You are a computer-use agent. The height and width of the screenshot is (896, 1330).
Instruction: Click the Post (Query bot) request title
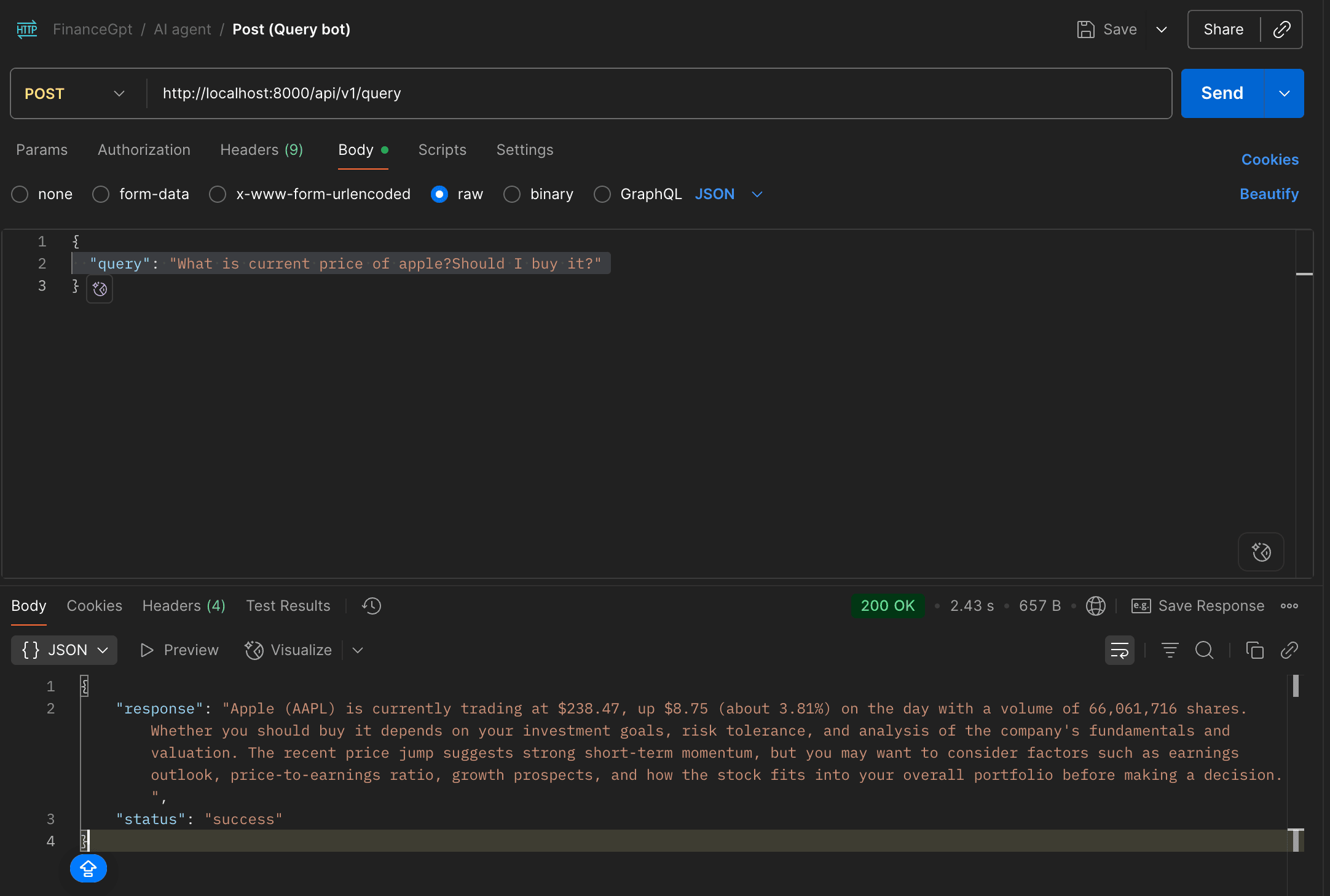click(x=291, y=29)
